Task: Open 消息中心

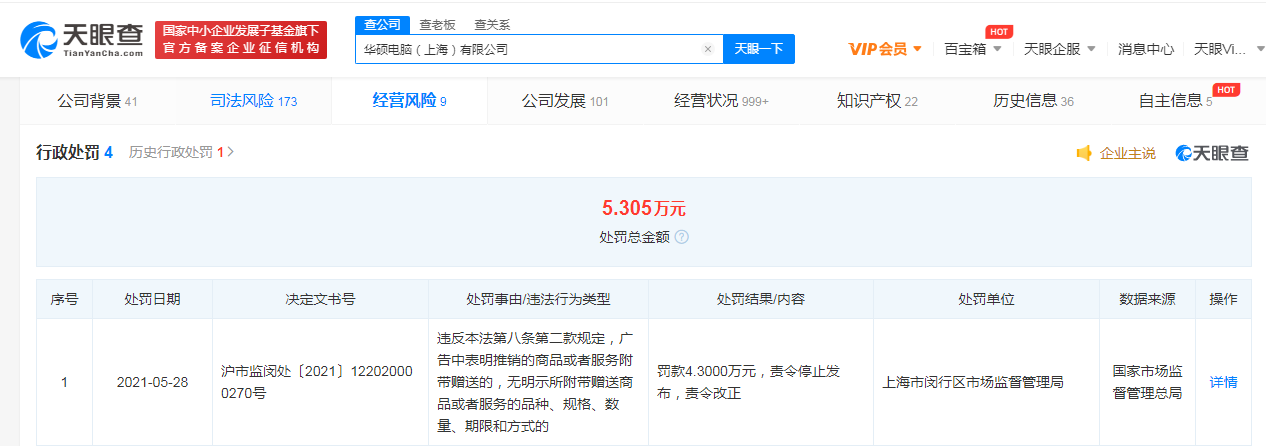Action: tap(1146, 49)
